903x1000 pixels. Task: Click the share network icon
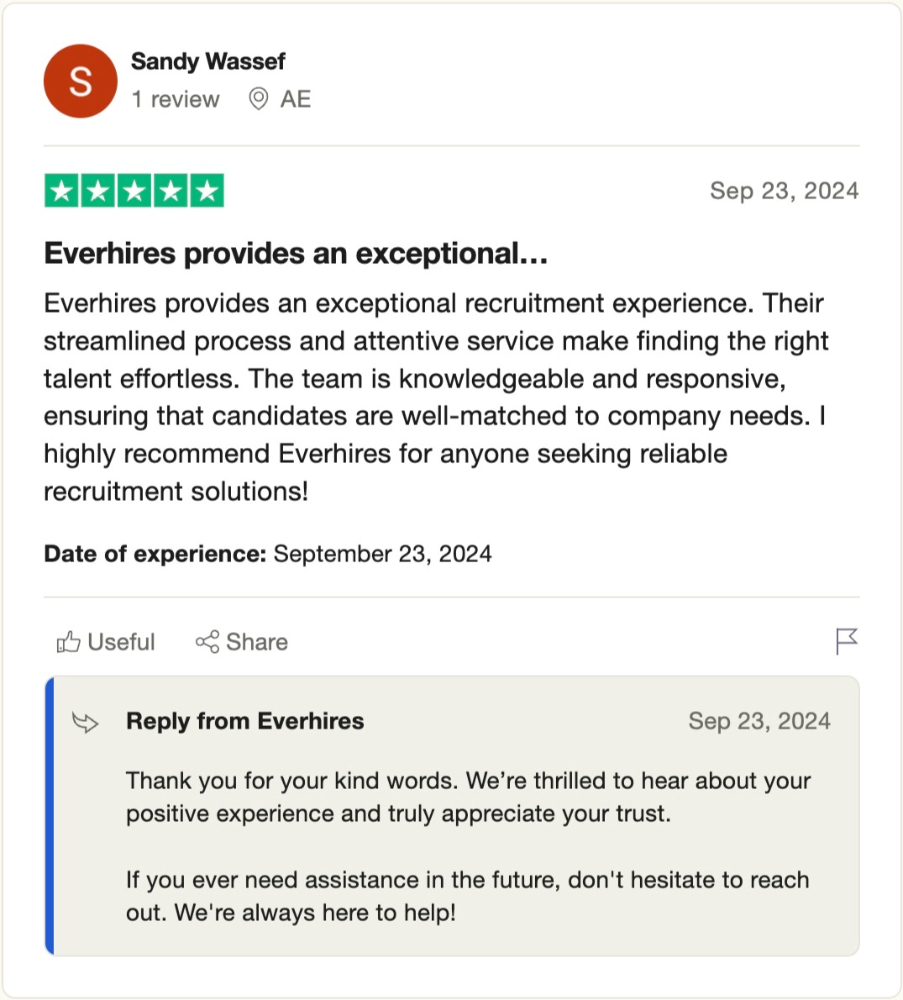(207, 642)
